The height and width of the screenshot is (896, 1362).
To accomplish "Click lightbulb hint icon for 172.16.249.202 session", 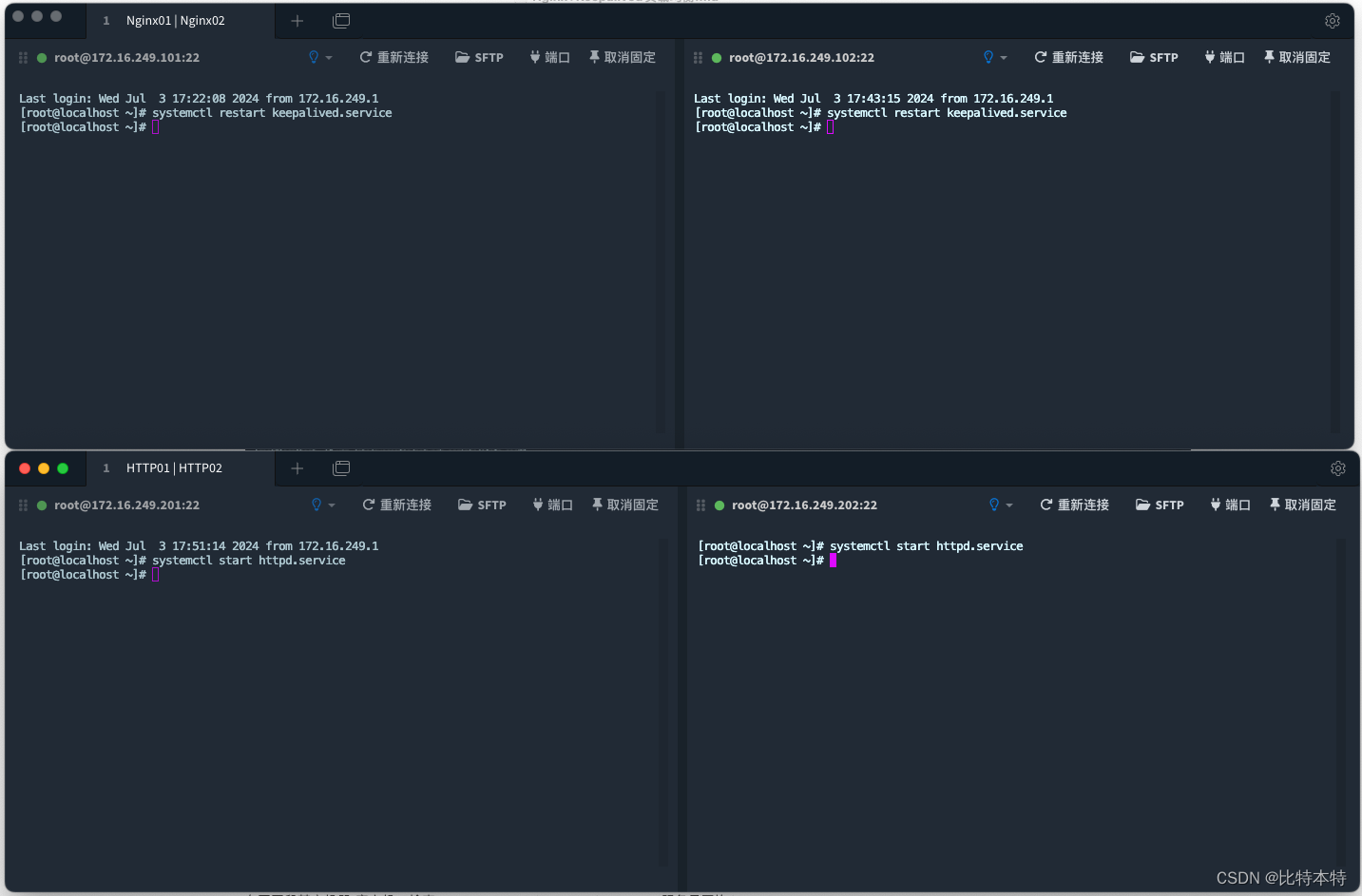I will 994,505.
